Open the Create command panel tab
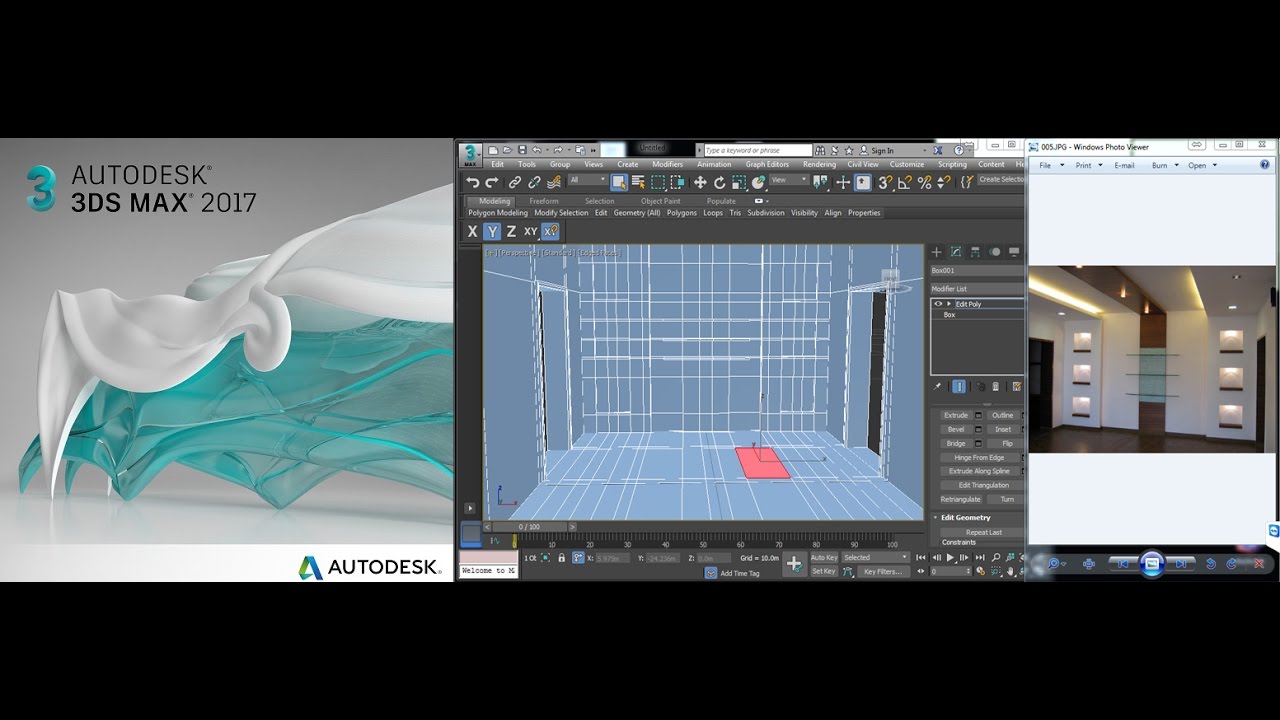The image size is (1280, 720). tap(937, 252)
